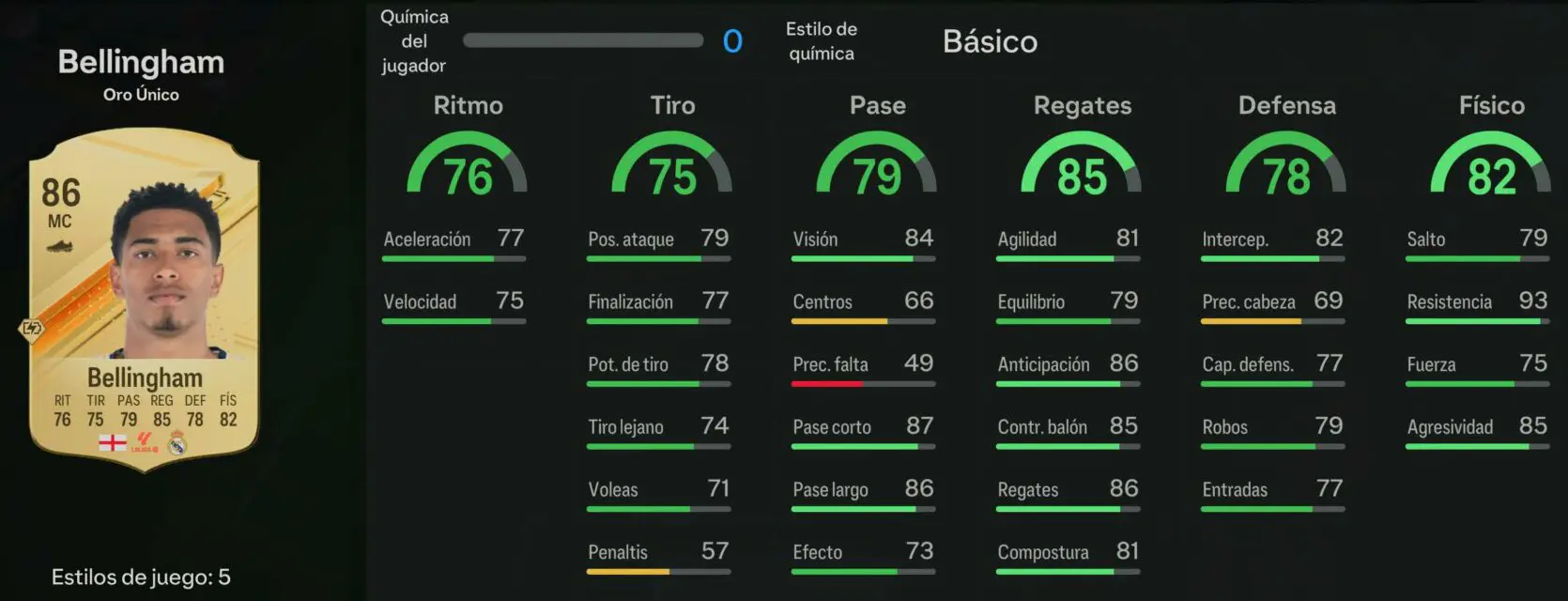Open the Defensa stats heading
The image size is (1568, 601).
pos(1286,105)
